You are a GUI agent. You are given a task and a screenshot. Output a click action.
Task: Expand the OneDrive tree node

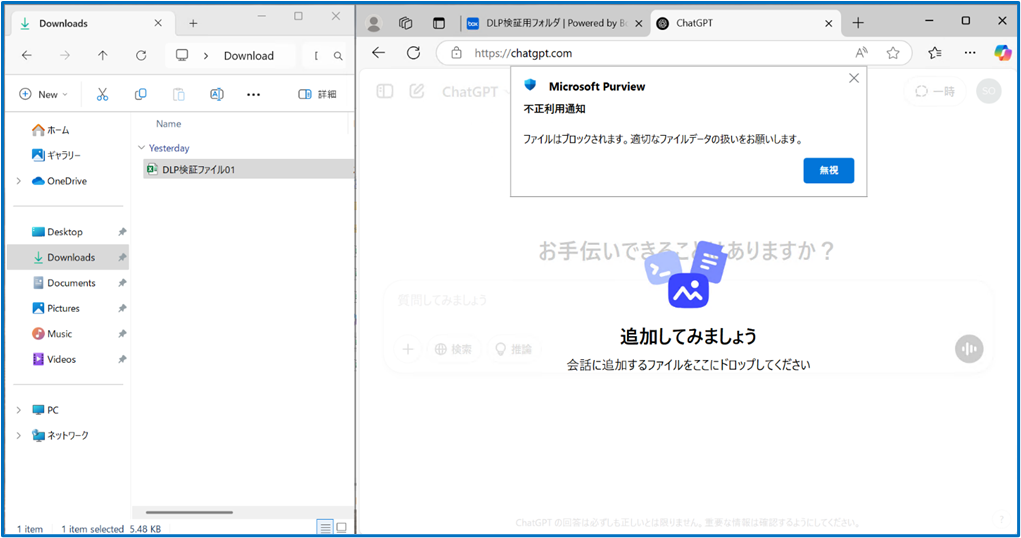click(18, 181)
